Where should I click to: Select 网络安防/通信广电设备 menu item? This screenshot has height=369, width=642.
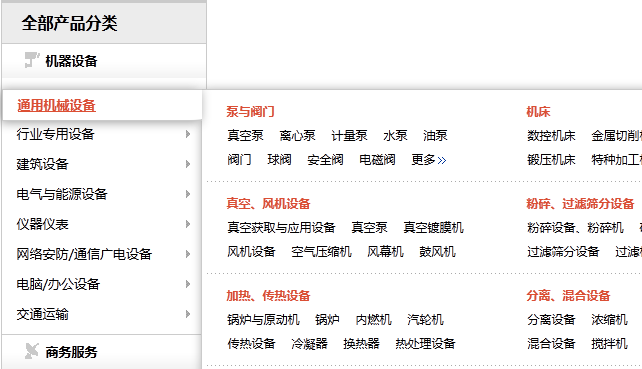[84, 254]
